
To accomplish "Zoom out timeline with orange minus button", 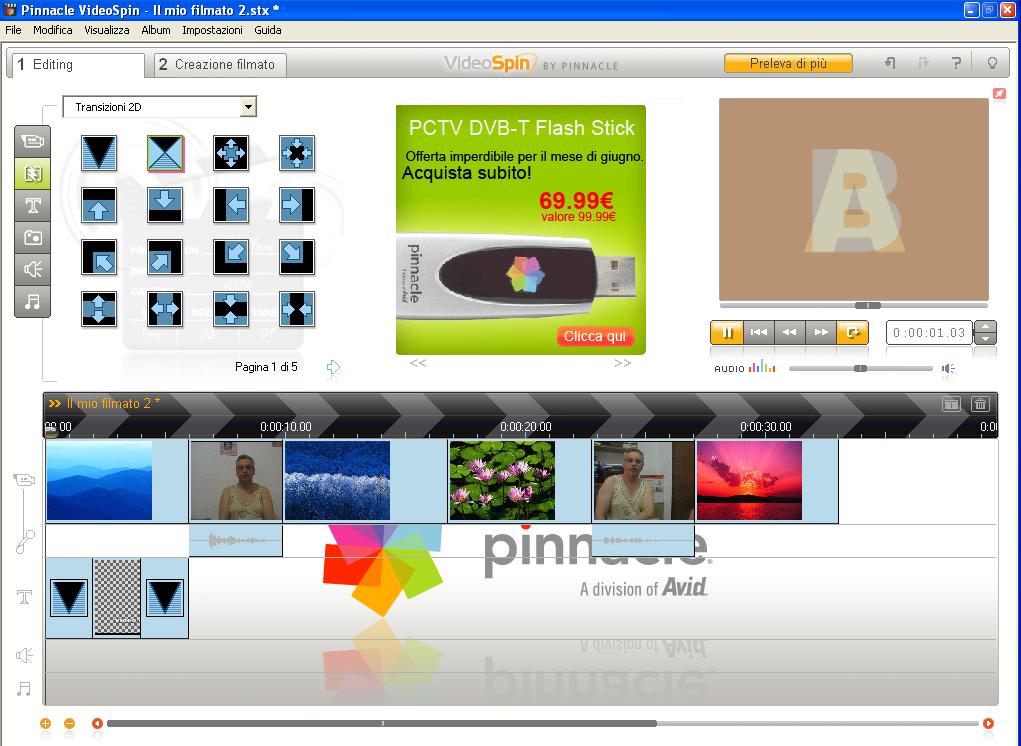I will pos(69,723).
